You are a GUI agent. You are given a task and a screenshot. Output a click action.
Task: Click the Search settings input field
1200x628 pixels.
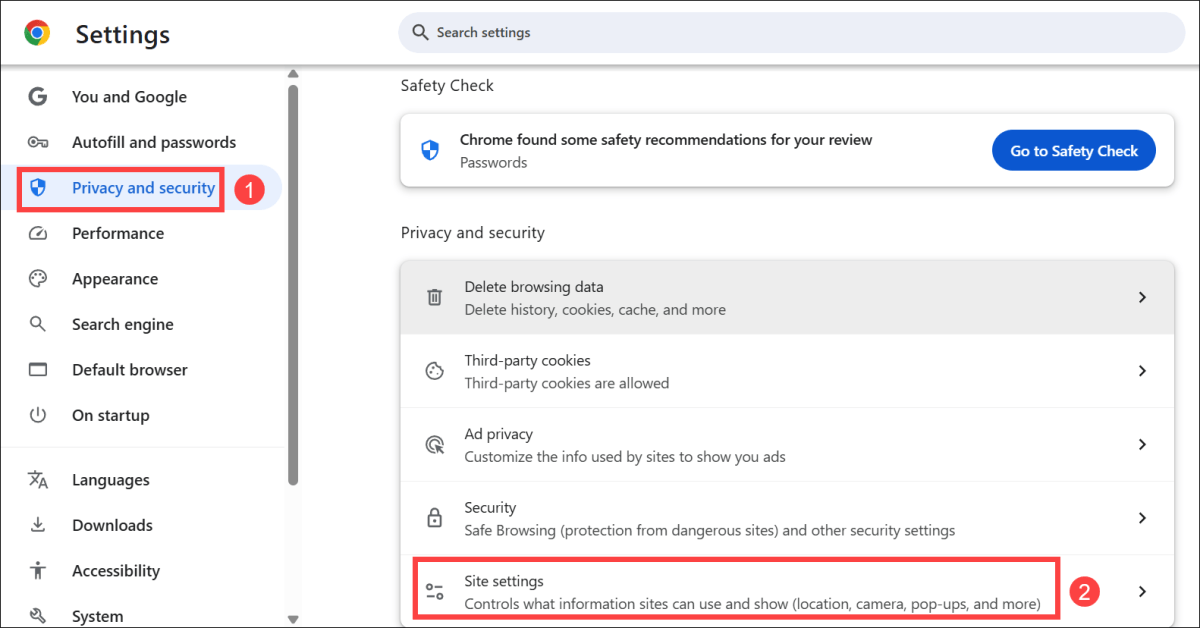[x=790, y=33]
